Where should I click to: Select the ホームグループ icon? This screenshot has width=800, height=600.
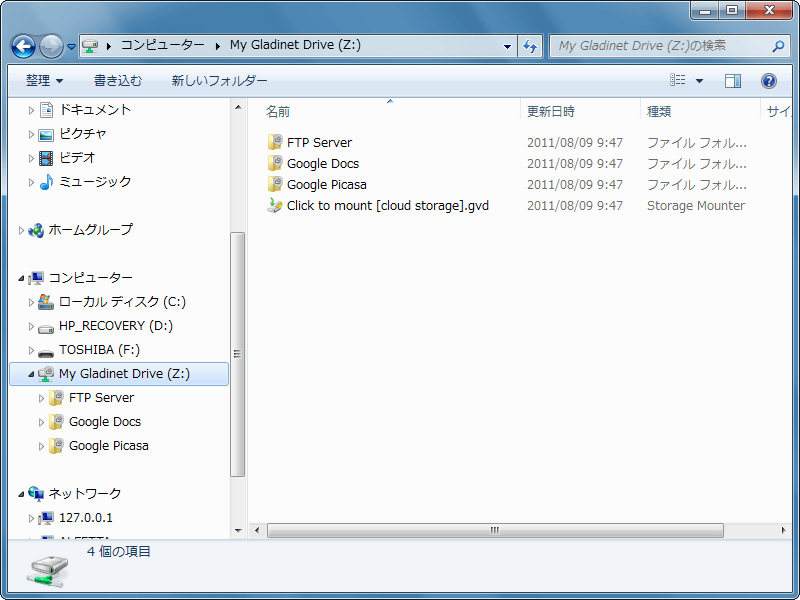click(36, 231)
